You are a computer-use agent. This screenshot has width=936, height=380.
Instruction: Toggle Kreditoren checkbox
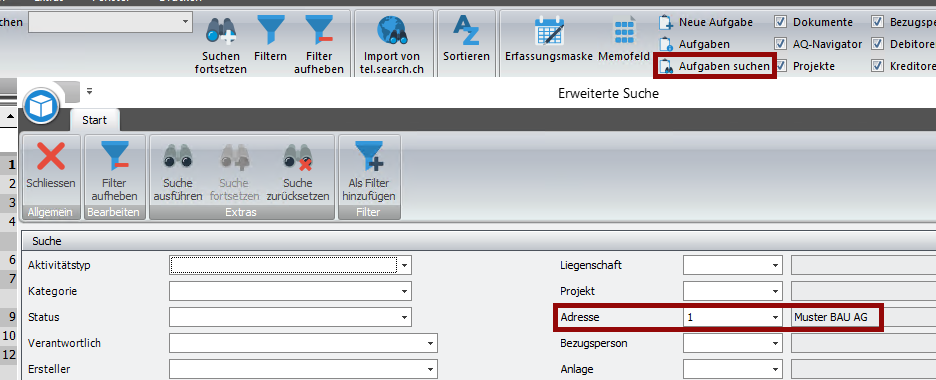pos(877,66)
